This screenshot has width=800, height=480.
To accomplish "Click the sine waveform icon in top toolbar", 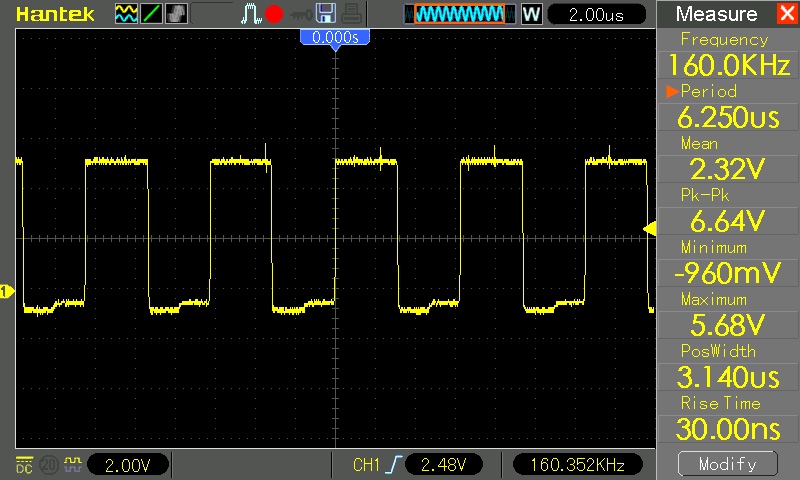I will (x=126, y=14).
